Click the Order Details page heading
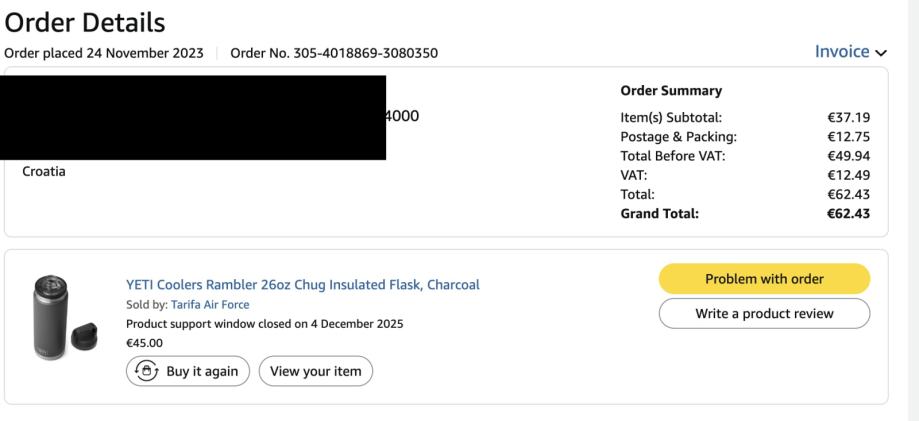Viewport: 919px width, 421px height. (85, 21)
